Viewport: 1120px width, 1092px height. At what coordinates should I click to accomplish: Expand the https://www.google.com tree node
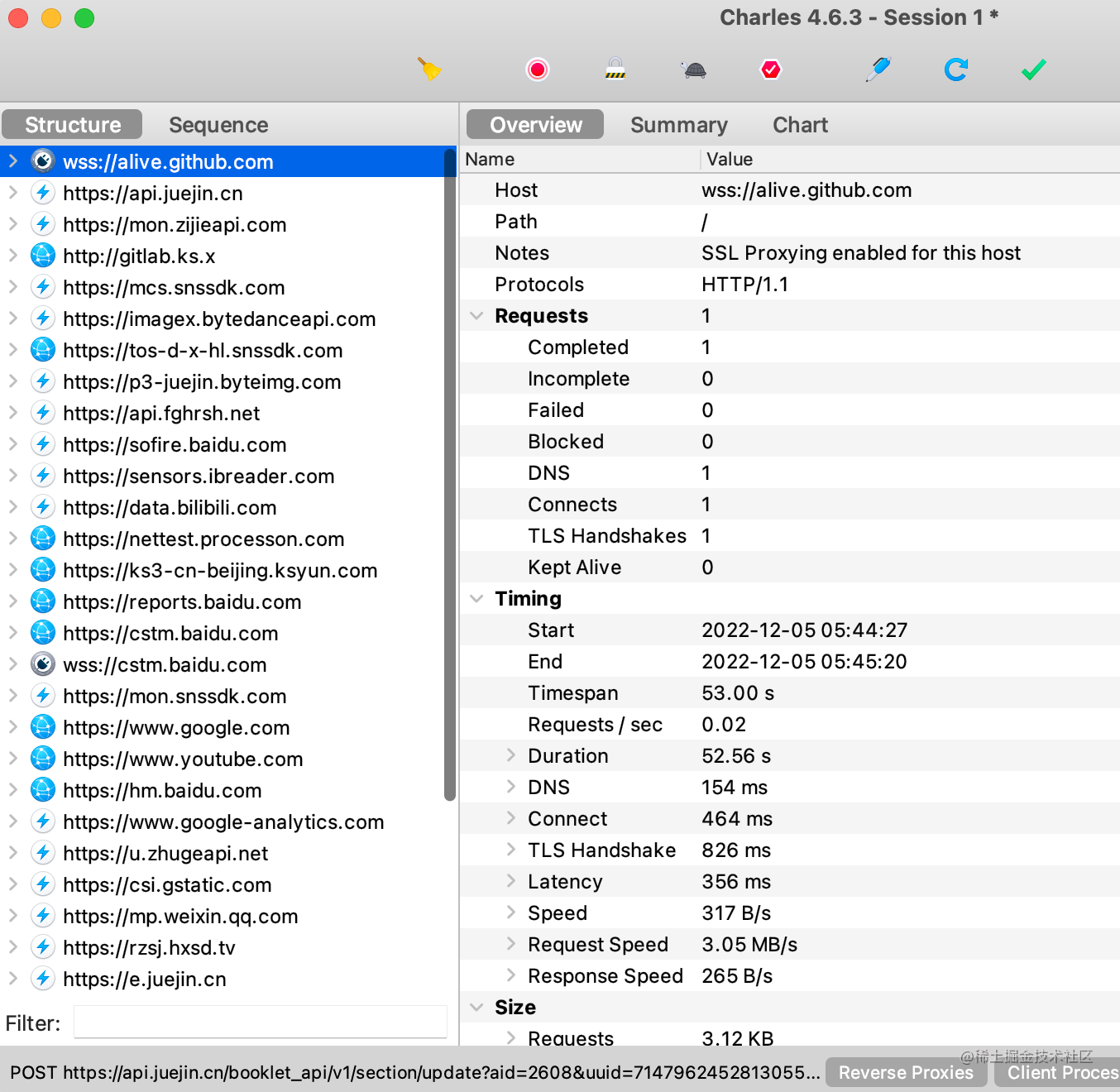(13, 727)
